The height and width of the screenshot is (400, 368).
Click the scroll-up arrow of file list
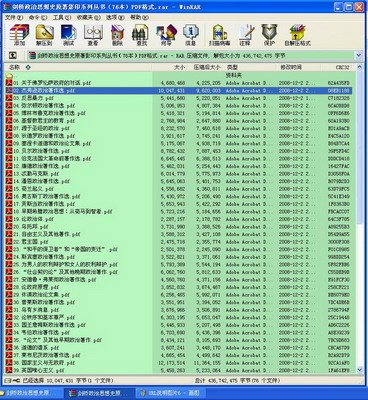pyautogui.click(x=360, y=67)
